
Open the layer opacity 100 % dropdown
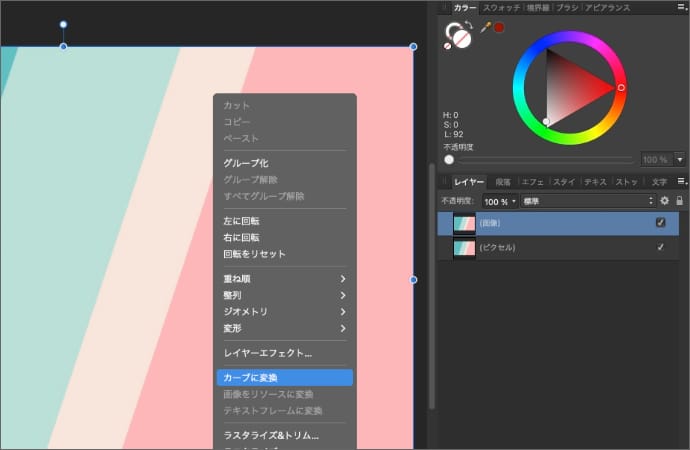pos(501,201)
